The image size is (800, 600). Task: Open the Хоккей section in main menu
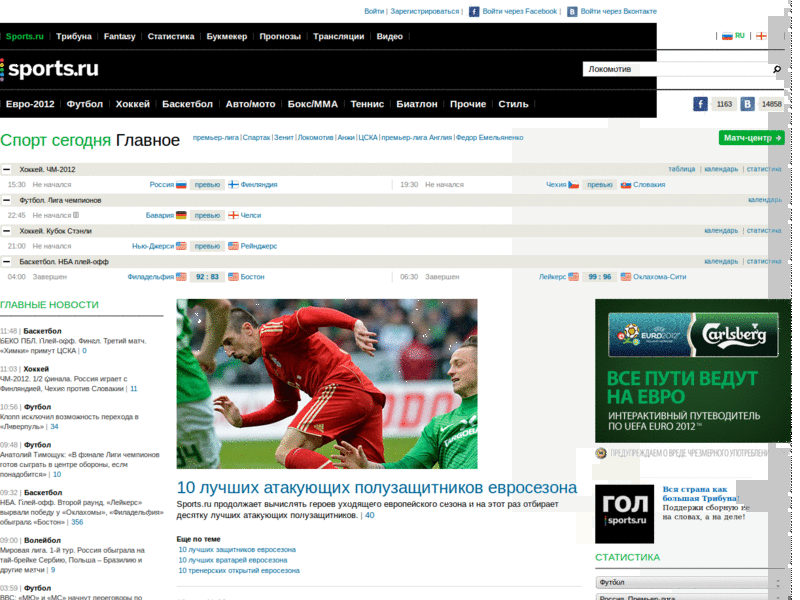point(133,104)
